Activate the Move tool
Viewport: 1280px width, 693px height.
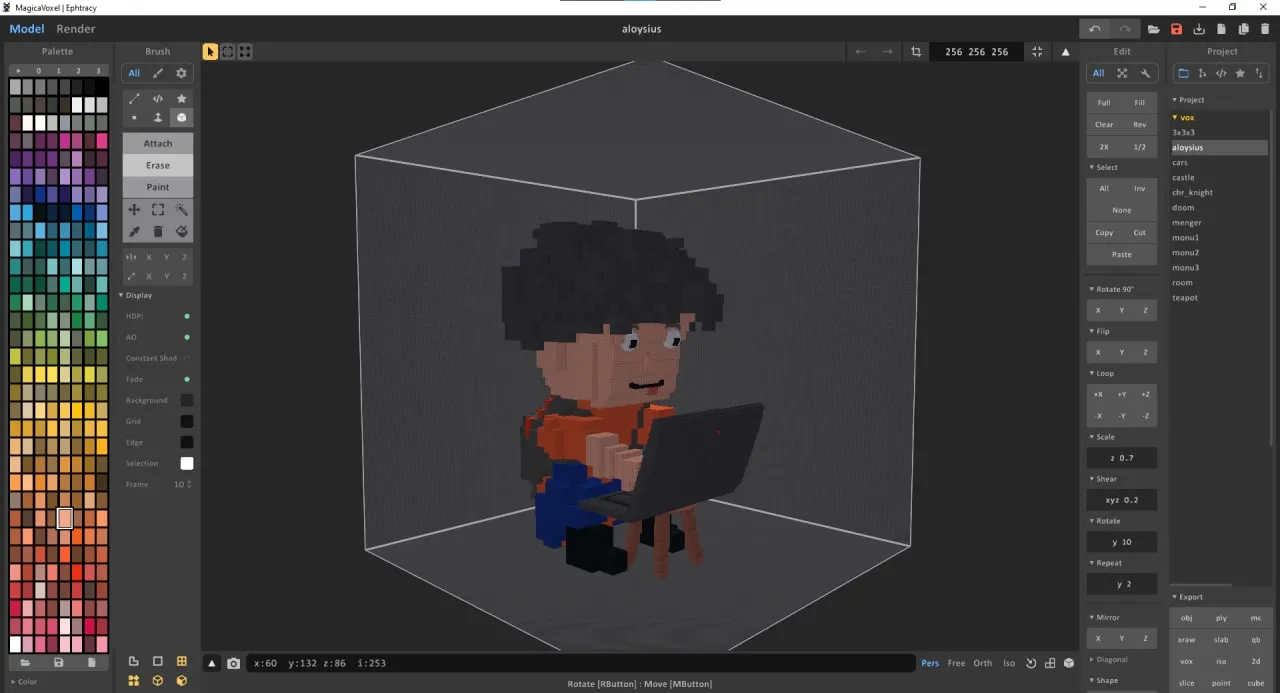point(133,210)
